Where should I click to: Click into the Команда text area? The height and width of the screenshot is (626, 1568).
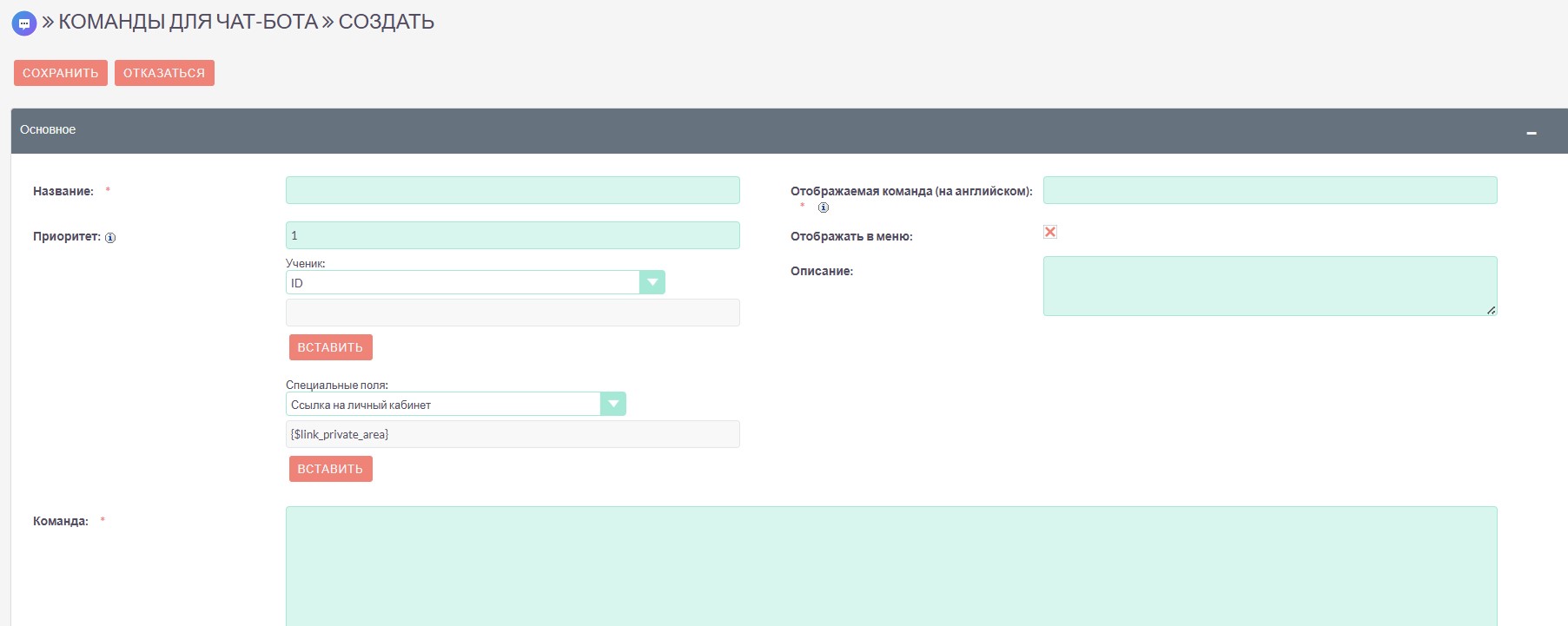[890, 564]
